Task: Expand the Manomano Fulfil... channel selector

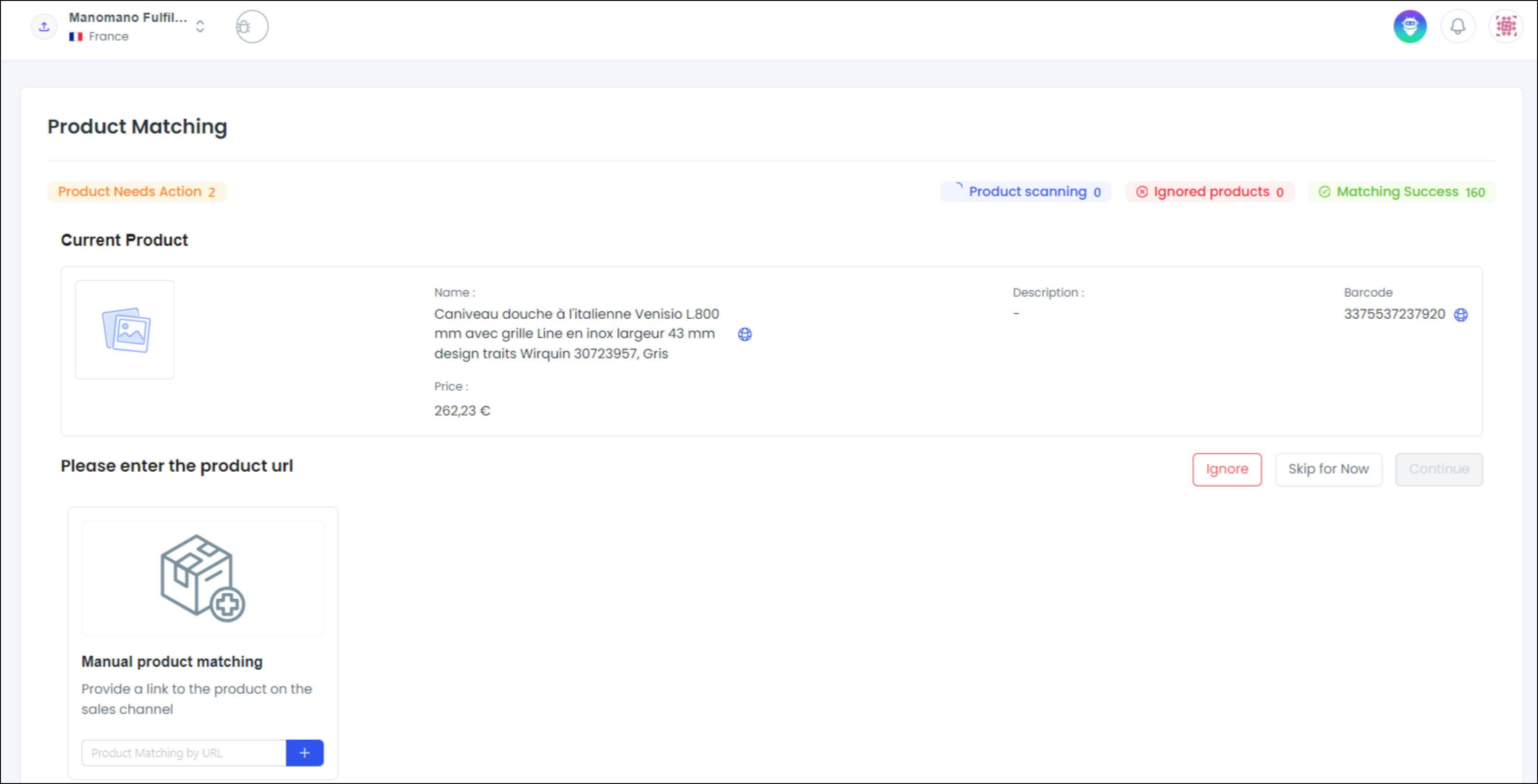Action: 200,27
